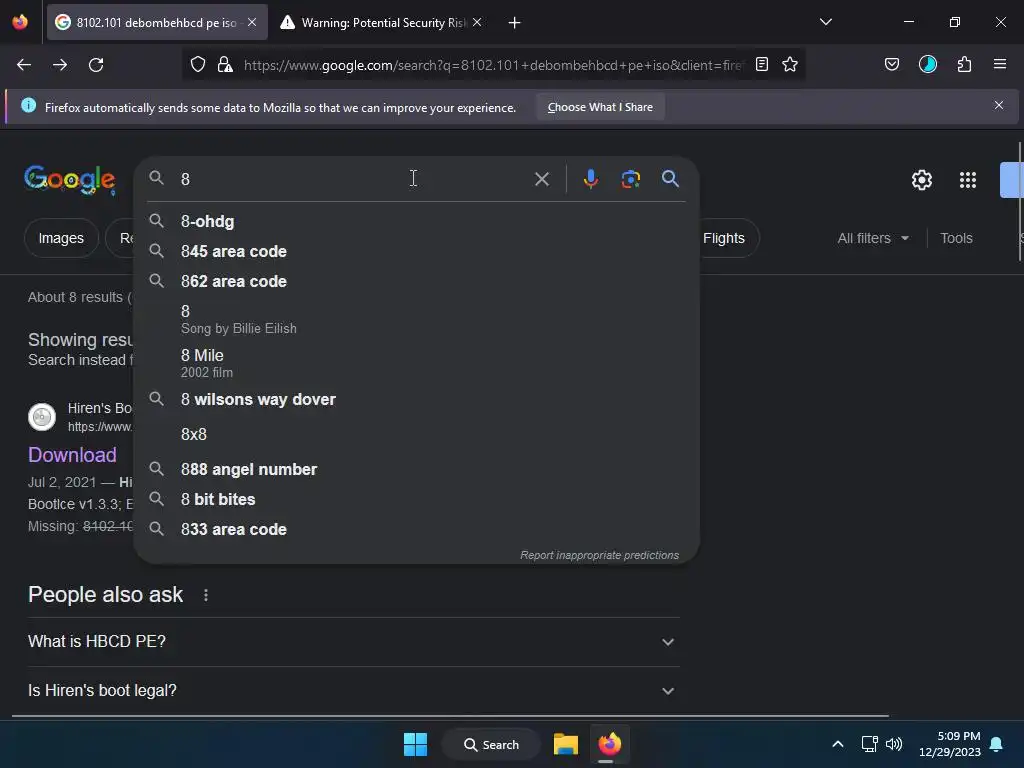Select the 833 area code suggestion
The height and width of the screenshot is (768, 1024).
[x=417, y=530]
